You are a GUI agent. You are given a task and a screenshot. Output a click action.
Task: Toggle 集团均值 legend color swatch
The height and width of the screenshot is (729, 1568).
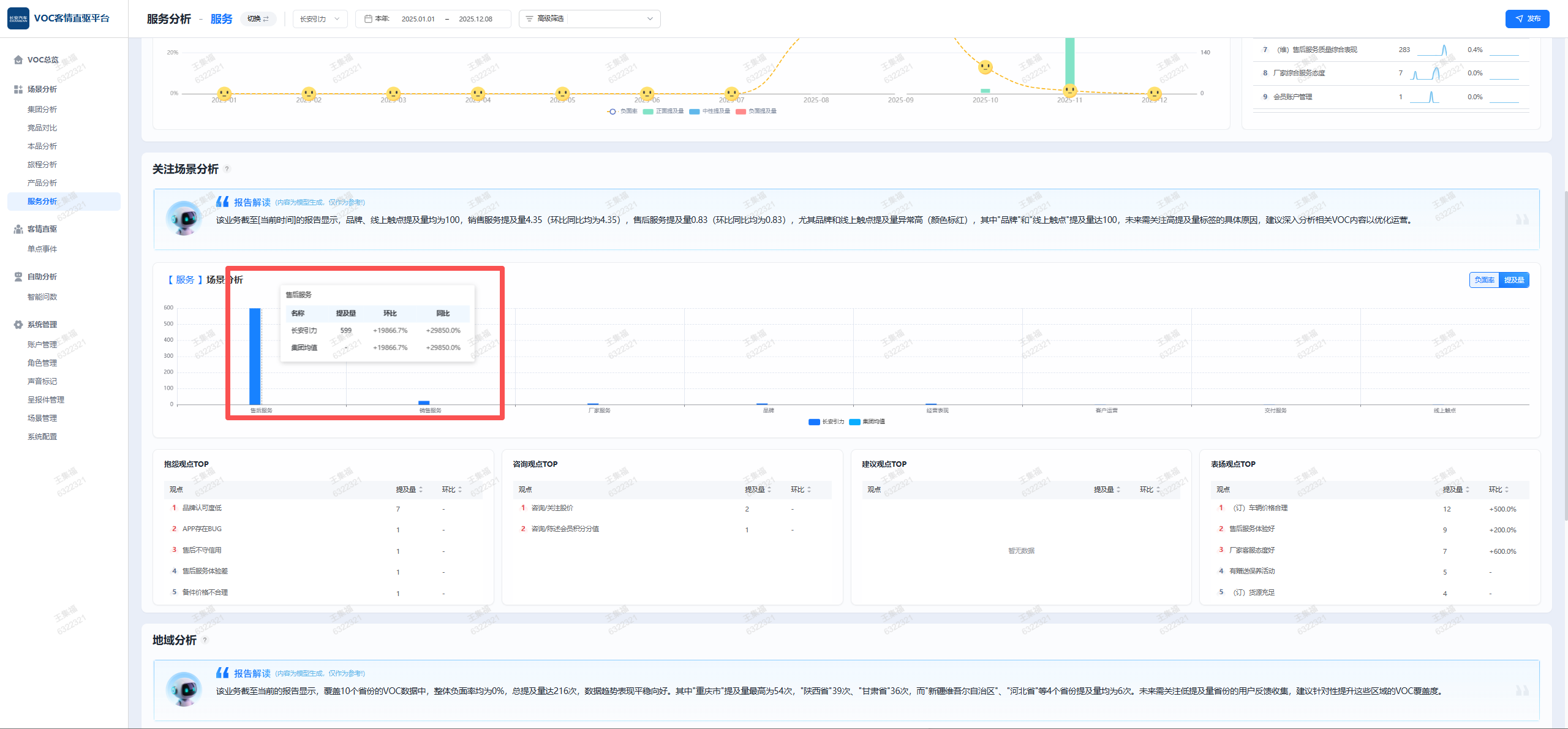click(x=854, y=422)
